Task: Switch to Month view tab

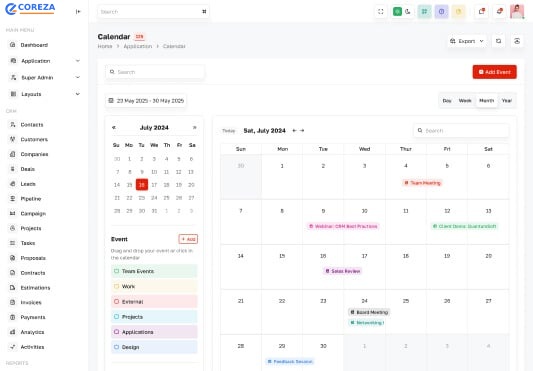Action: point(486,101)
